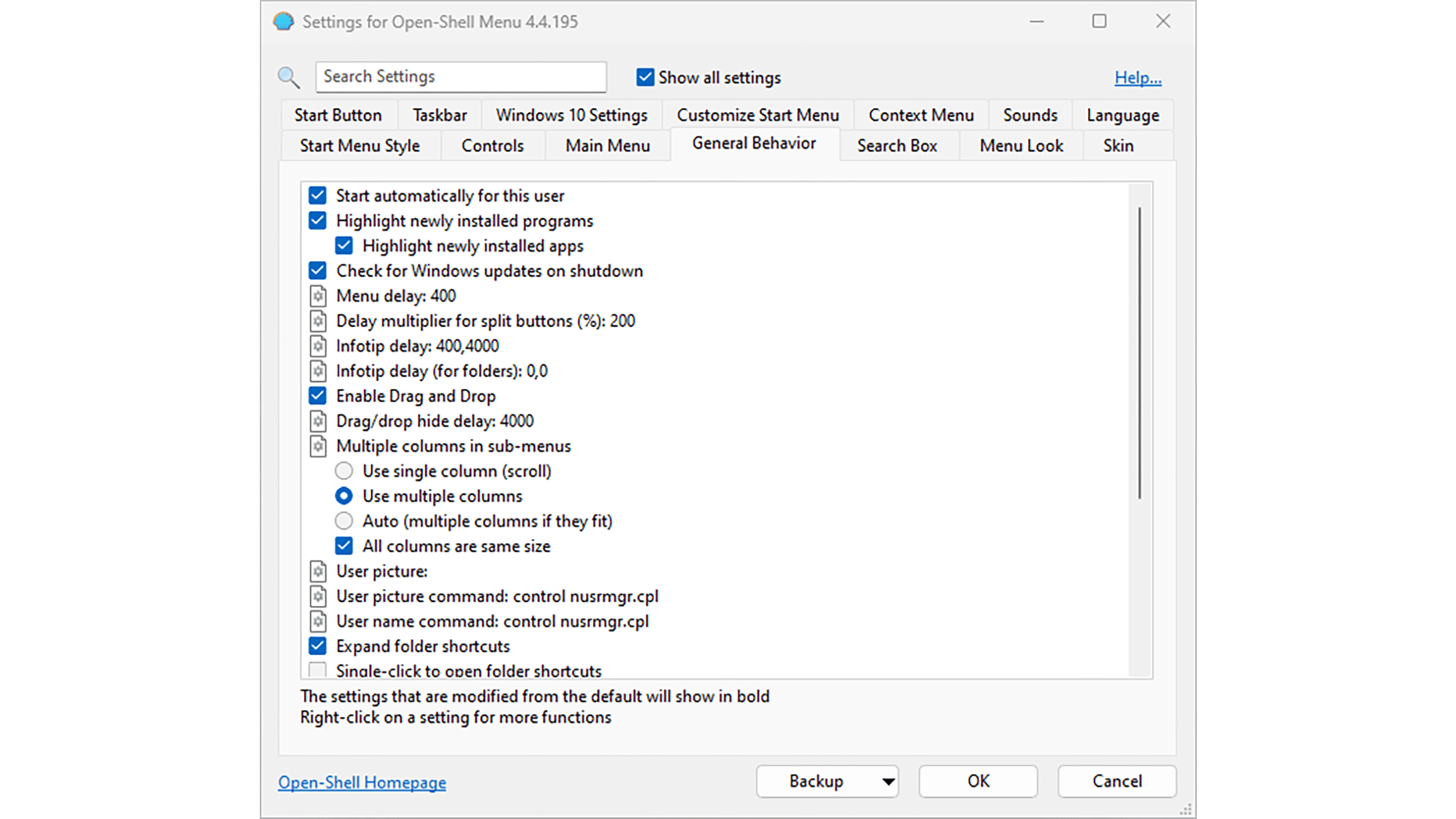Open the Backup dropdown arrow

pos(887,782)
